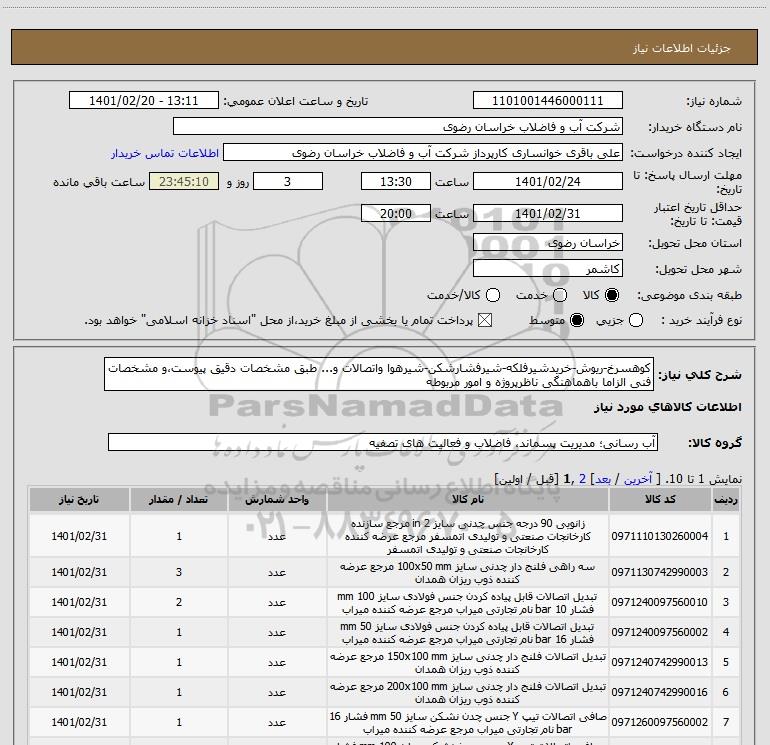
Task: Click the نام کالا column header
Action: point(468,499)
